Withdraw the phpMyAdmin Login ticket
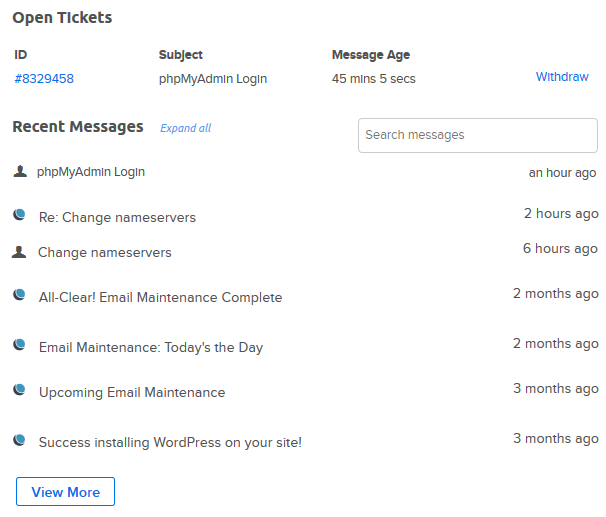The height and width of the screenshot is (517, 606). pyautogui.click(x=562, y=77)
